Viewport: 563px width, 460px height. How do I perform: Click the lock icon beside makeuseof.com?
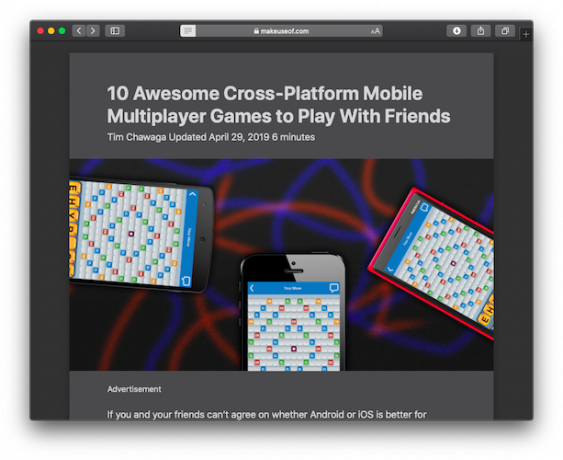(x=256, y=31)
